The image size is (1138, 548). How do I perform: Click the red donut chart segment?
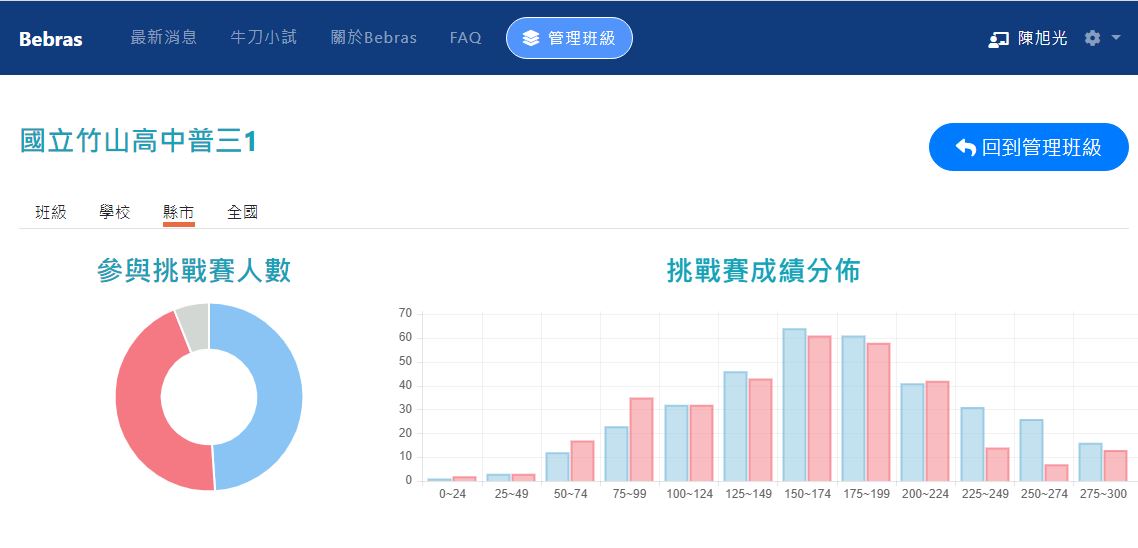(x=139, y=406)
